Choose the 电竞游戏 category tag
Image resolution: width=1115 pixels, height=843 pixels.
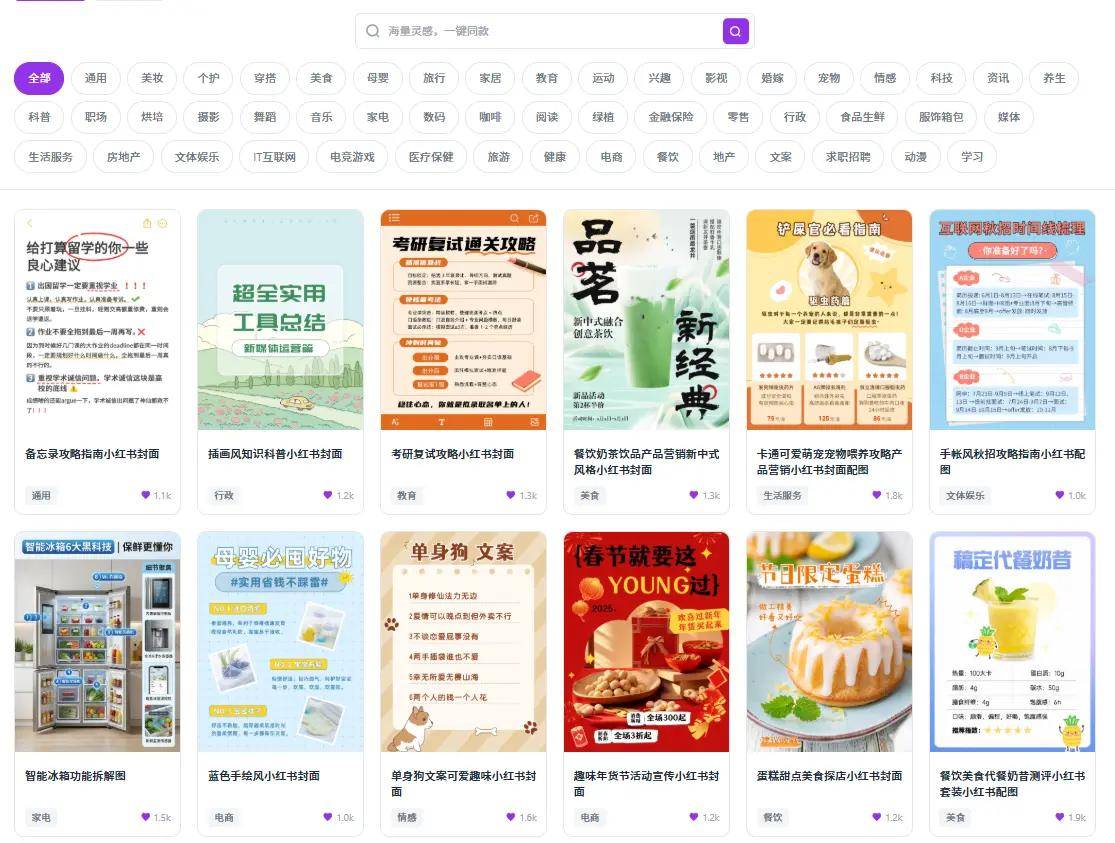click(x=345, y=157)
